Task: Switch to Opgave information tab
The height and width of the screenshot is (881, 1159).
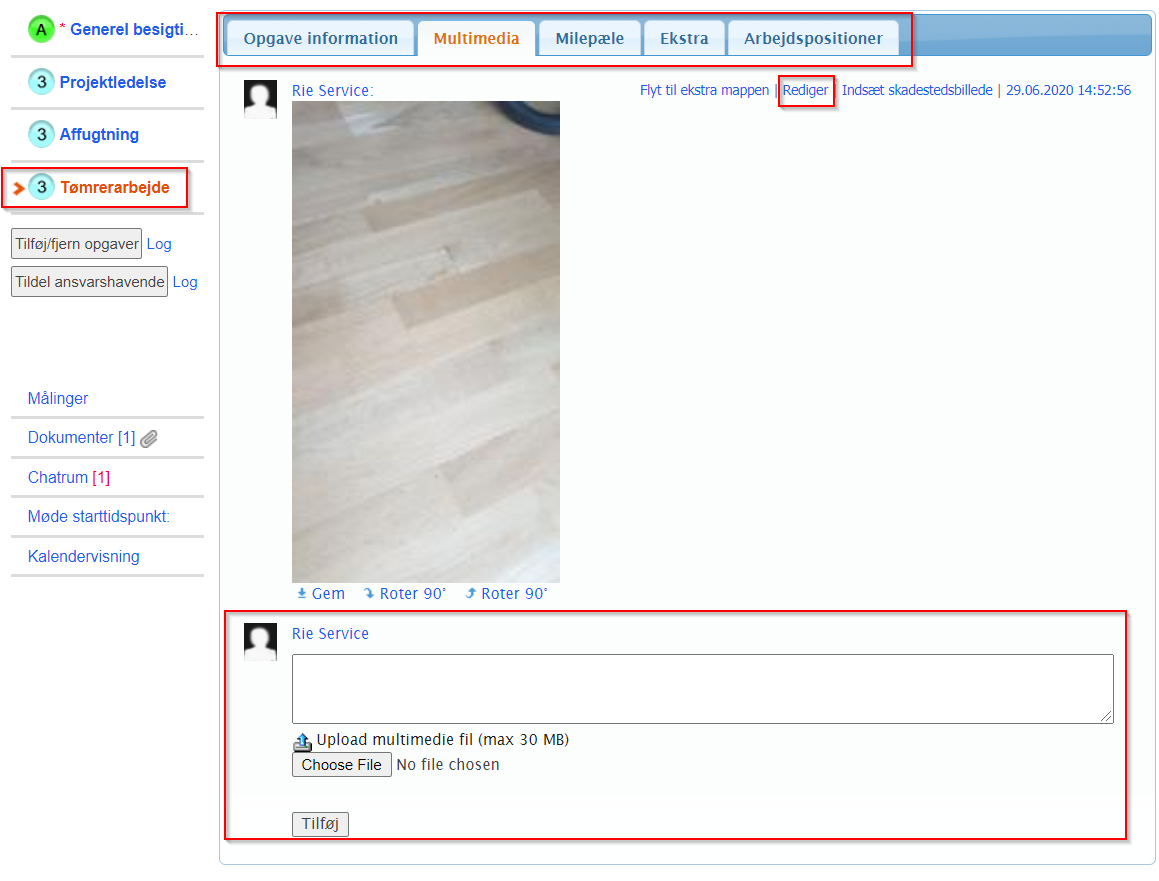Action: click(x=320, y=39)
